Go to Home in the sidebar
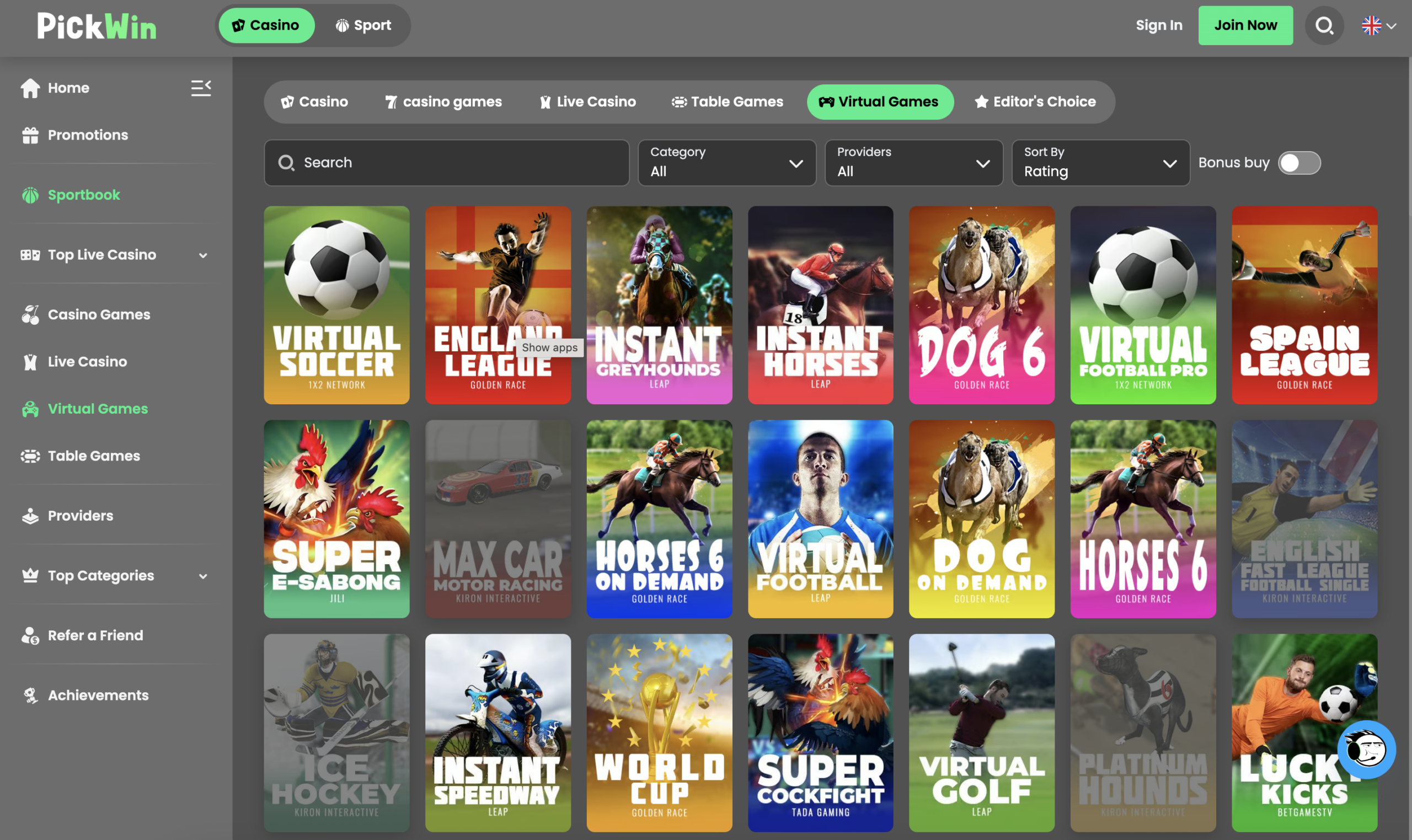Viewport: 1412px width, 840px height. pyautogui.click(x=68, y=88)
